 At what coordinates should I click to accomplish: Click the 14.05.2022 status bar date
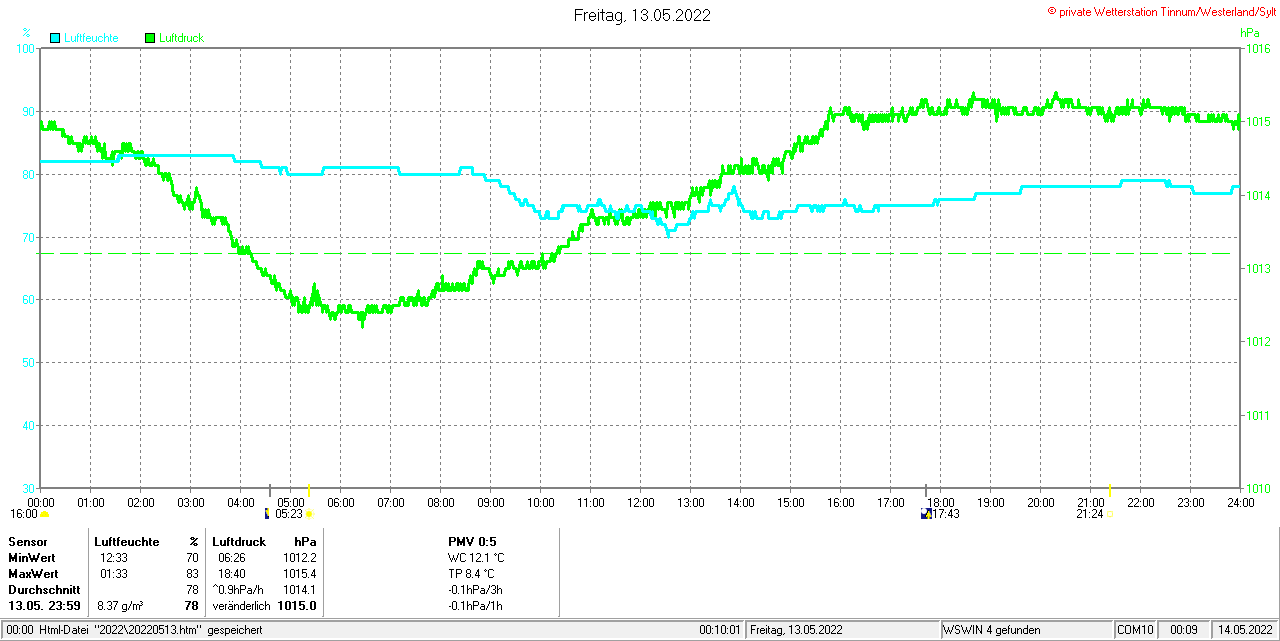tap(1244, 630)
